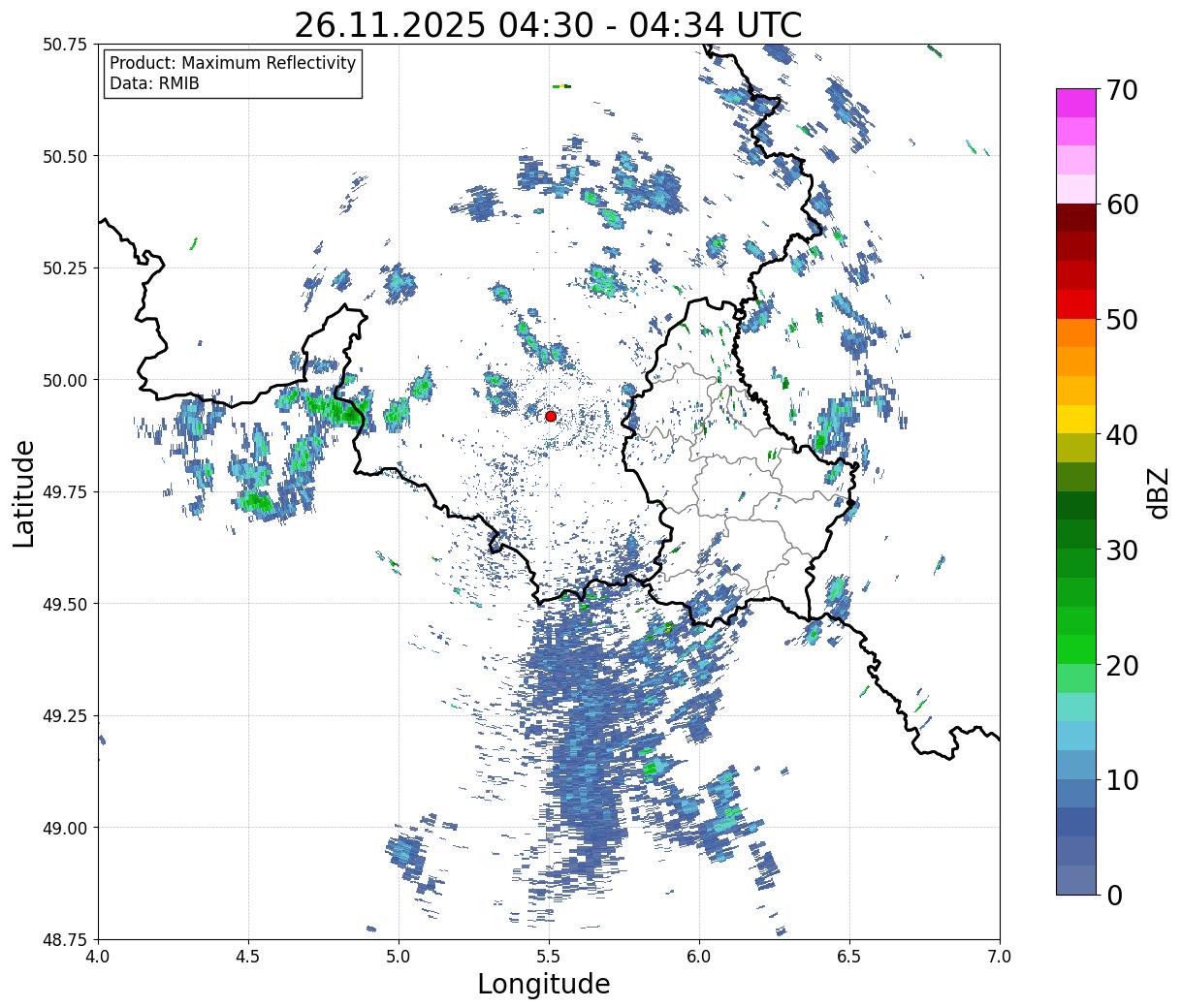Click longitude tick label 5.0
The width and height of the screenshot is (1182, 1008).
[399, 957]
